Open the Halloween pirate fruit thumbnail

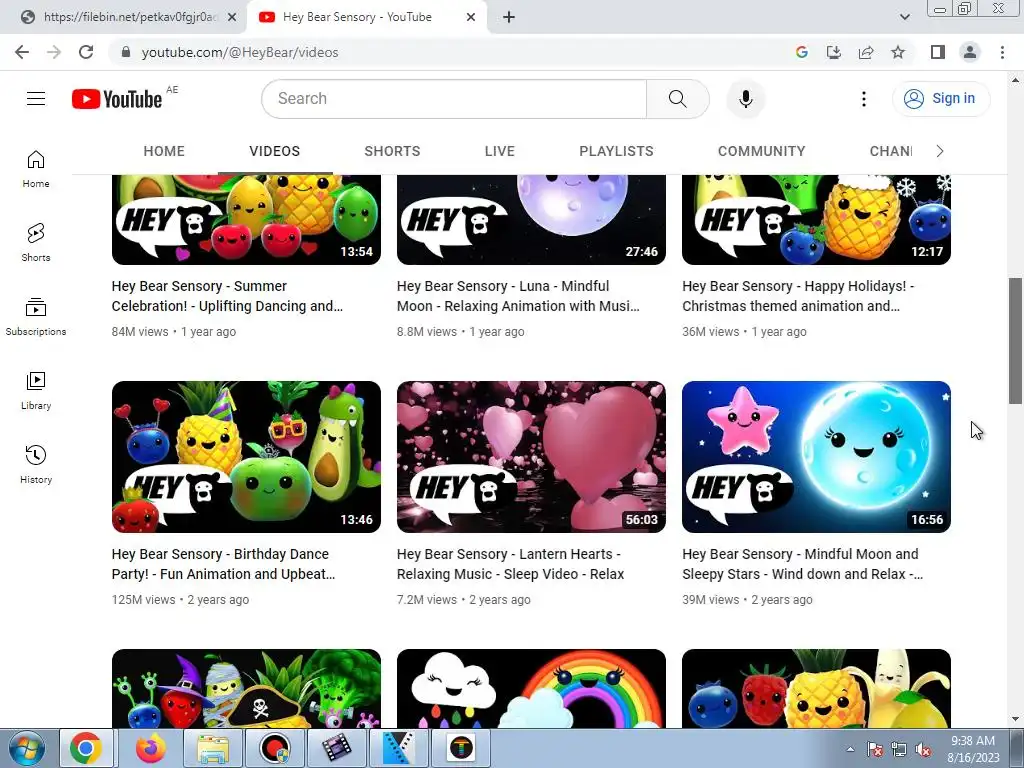pos(246,688)
